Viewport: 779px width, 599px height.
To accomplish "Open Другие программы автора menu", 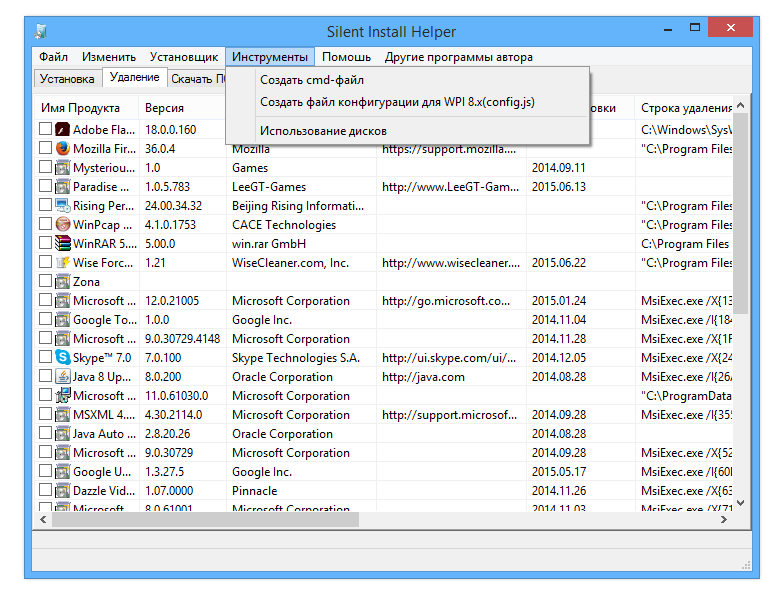I will pyautogui.click(x=459, y=57).
